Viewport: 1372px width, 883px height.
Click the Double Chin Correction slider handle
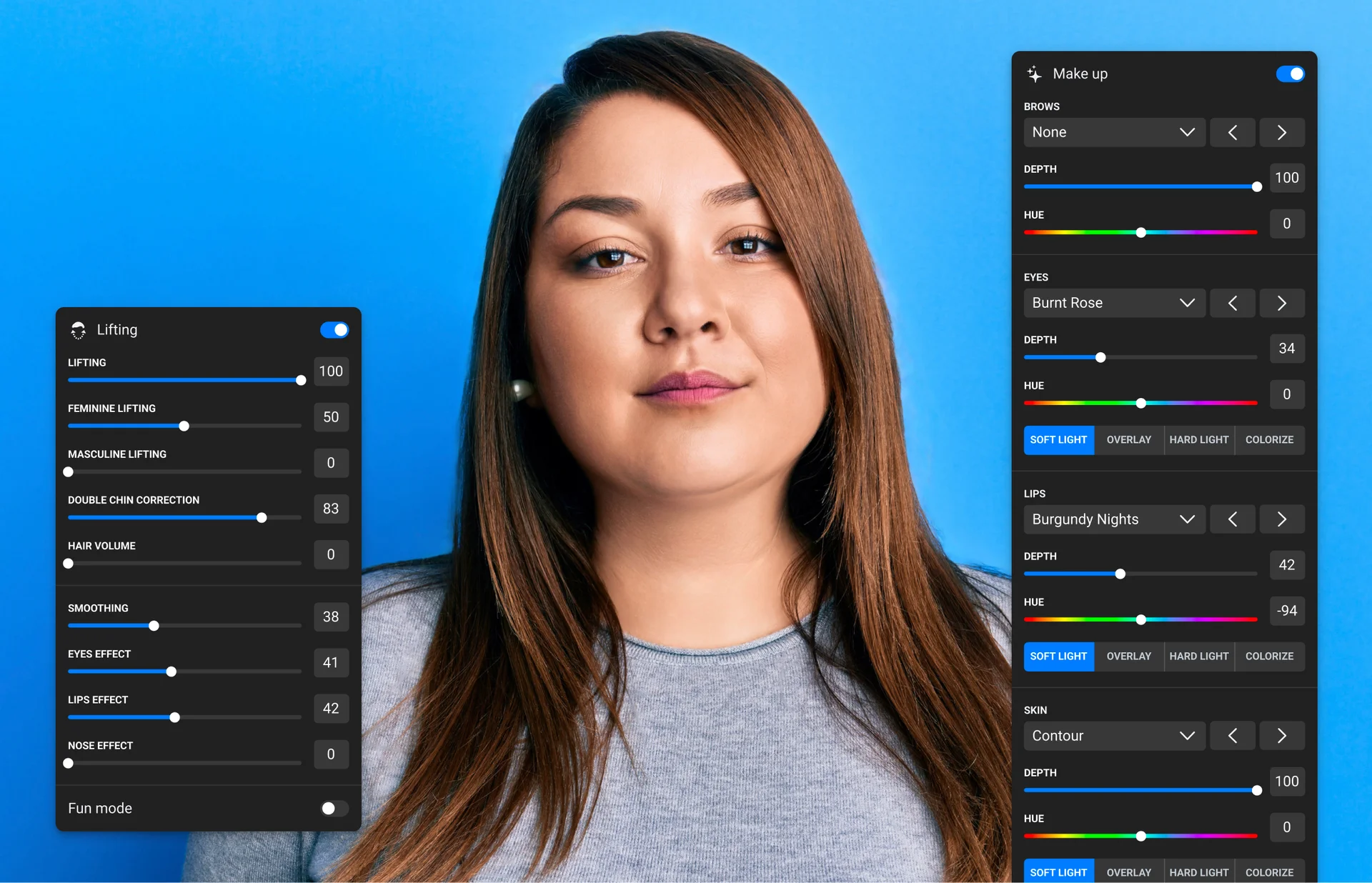pyautogui.click(x=262, y=518)
